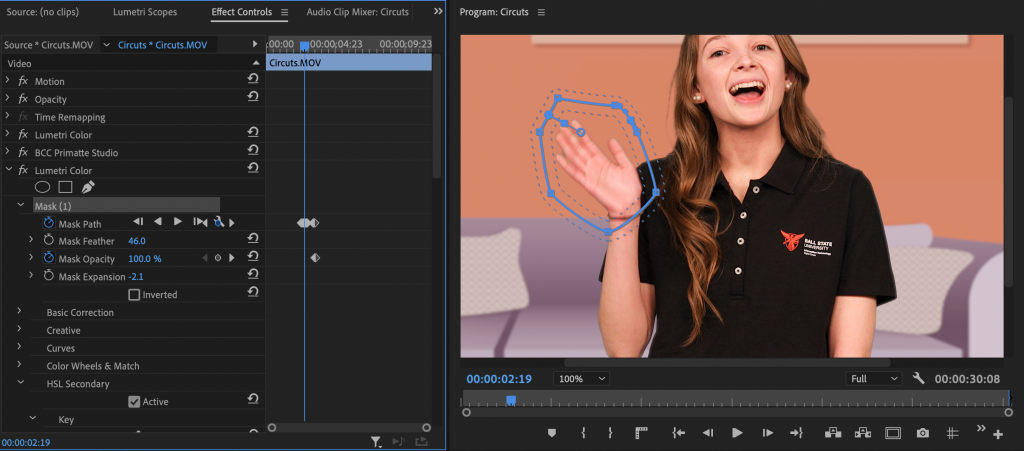The width and height of the screenshot is (1024, 451).
Task: Select the free draw bezier pen tool
Action: click(x=87, y=187)
